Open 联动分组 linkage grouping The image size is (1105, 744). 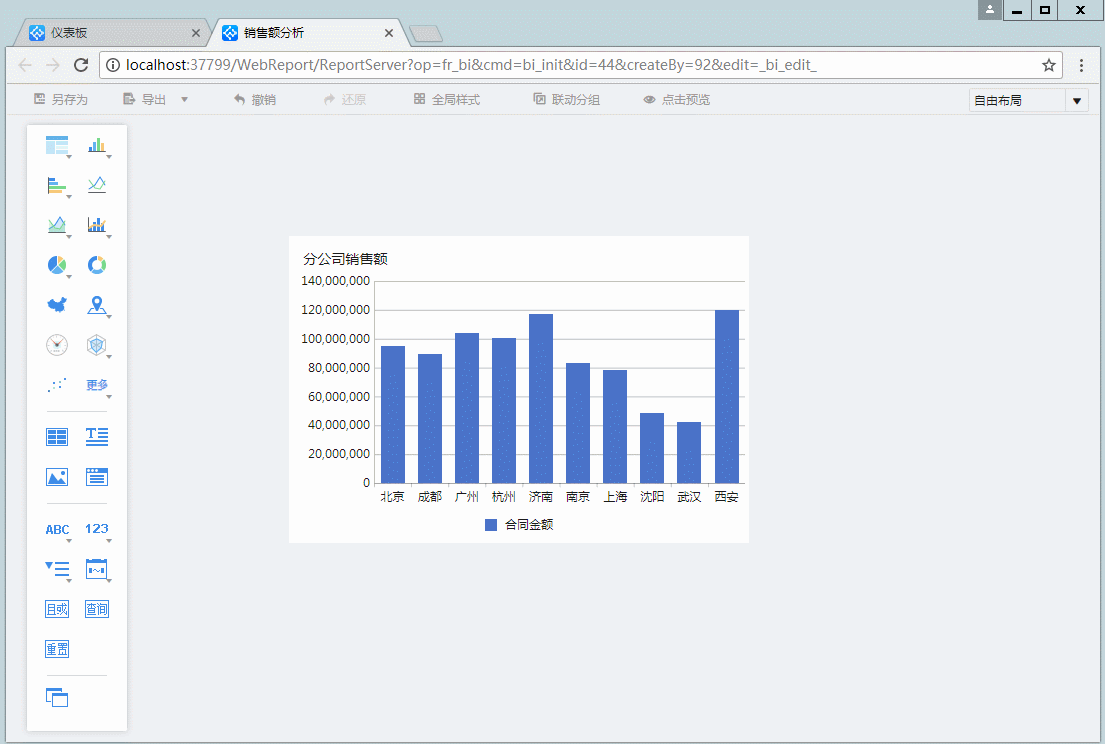[x=567, y=99]
